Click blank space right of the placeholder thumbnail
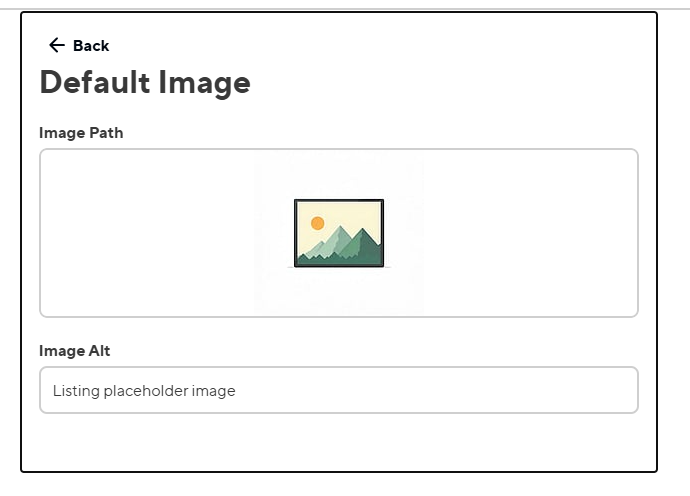This screenshot has width=690, height=496. (x=528, y=233)
